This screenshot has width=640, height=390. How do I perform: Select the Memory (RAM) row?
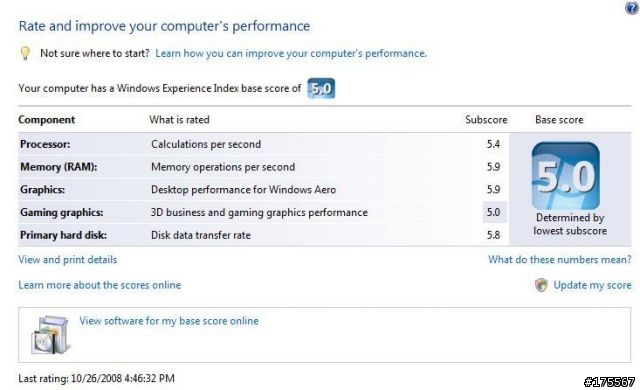pos(263,167)
